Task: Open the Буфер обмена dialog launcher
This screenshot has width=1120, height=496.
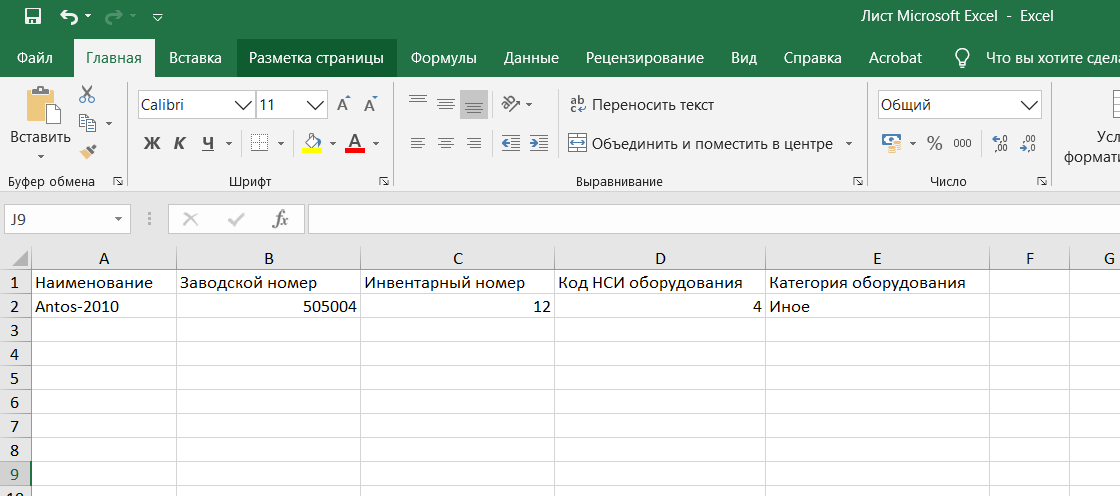Action: (118, 182)
